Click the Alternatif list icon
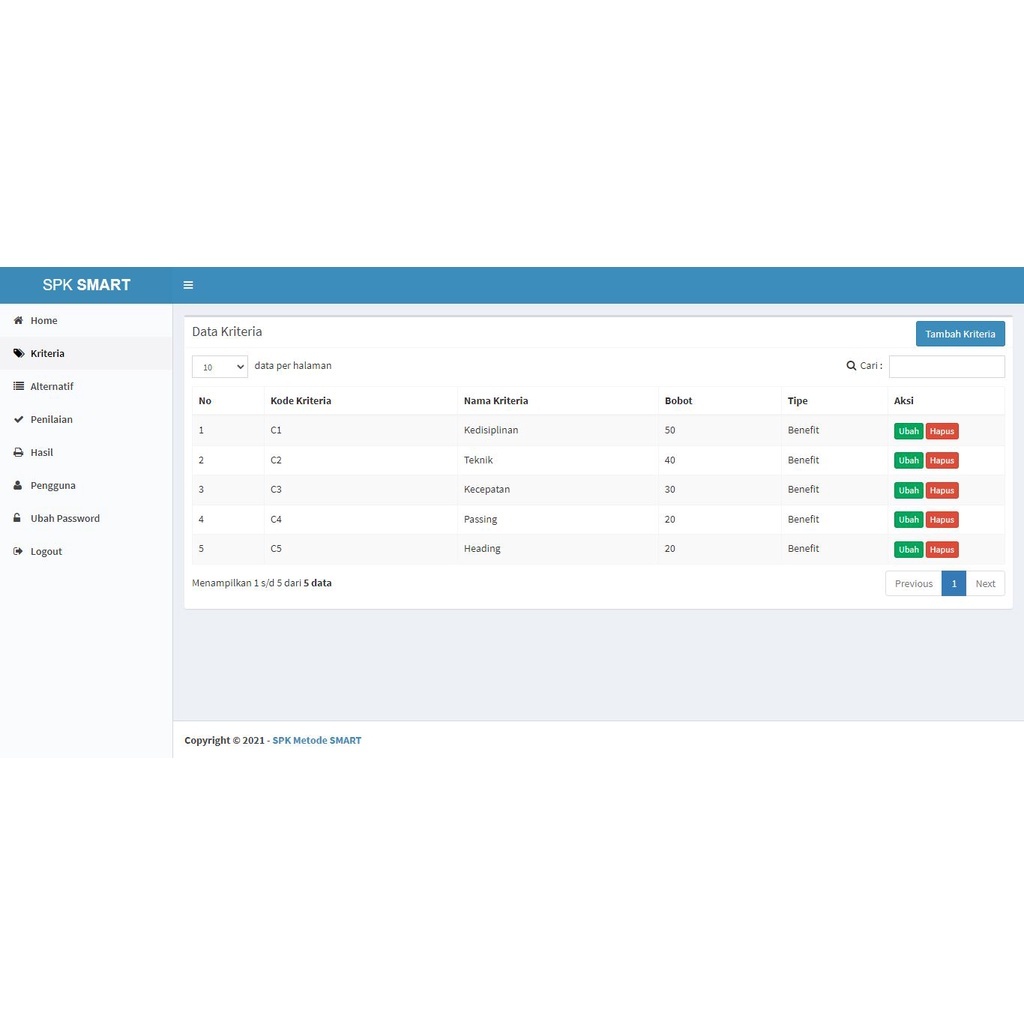The image size is (1024, 1024). [18, 387]
